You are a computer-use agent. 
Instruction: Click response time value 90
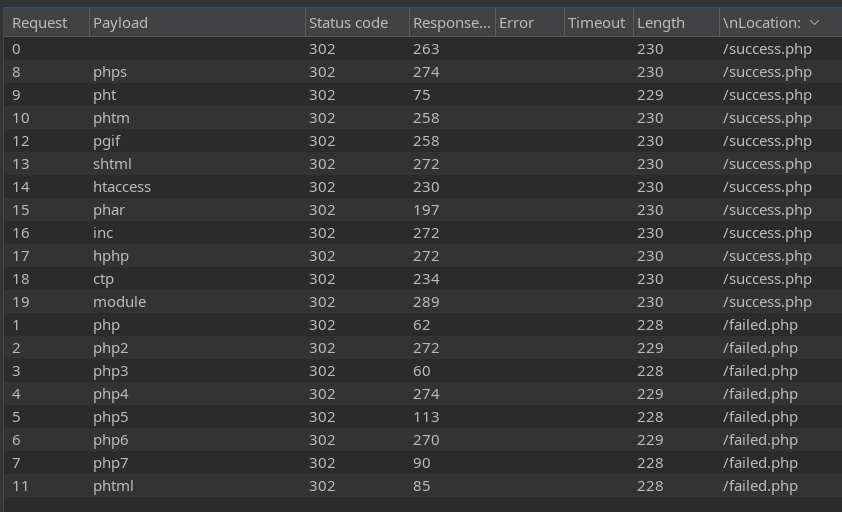[422, 463]
